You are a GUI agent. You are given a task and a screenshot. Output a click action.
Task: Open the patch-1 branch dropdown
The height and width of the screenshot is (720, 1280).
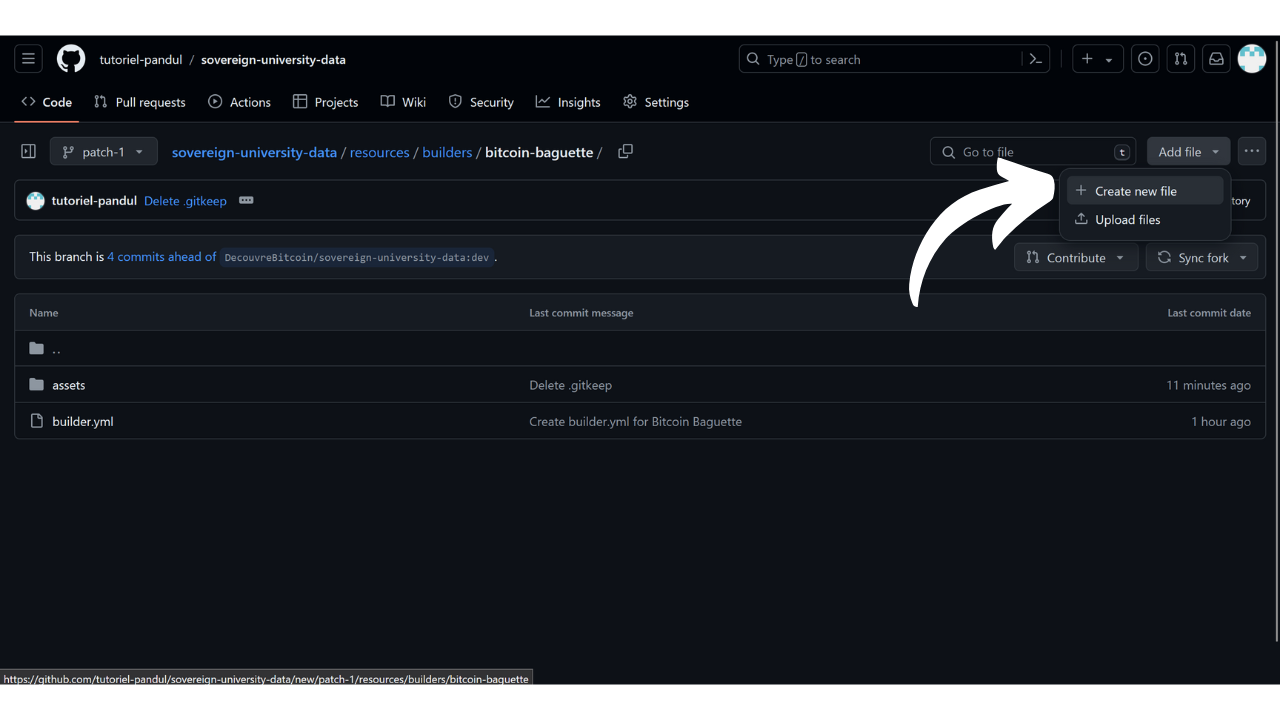[x=103, y=152]
